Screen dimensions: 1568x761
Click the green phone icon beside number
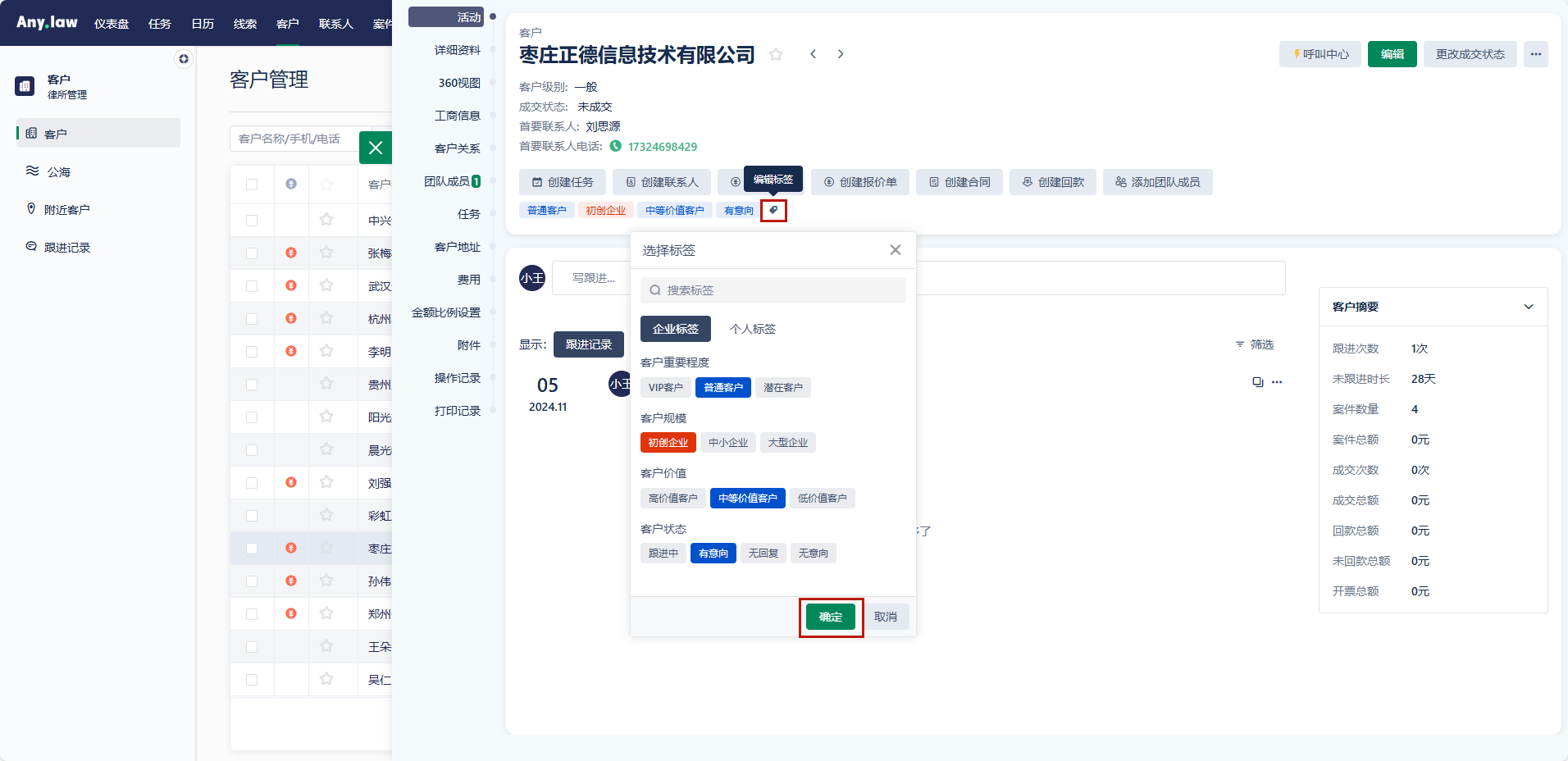[616, 147]
